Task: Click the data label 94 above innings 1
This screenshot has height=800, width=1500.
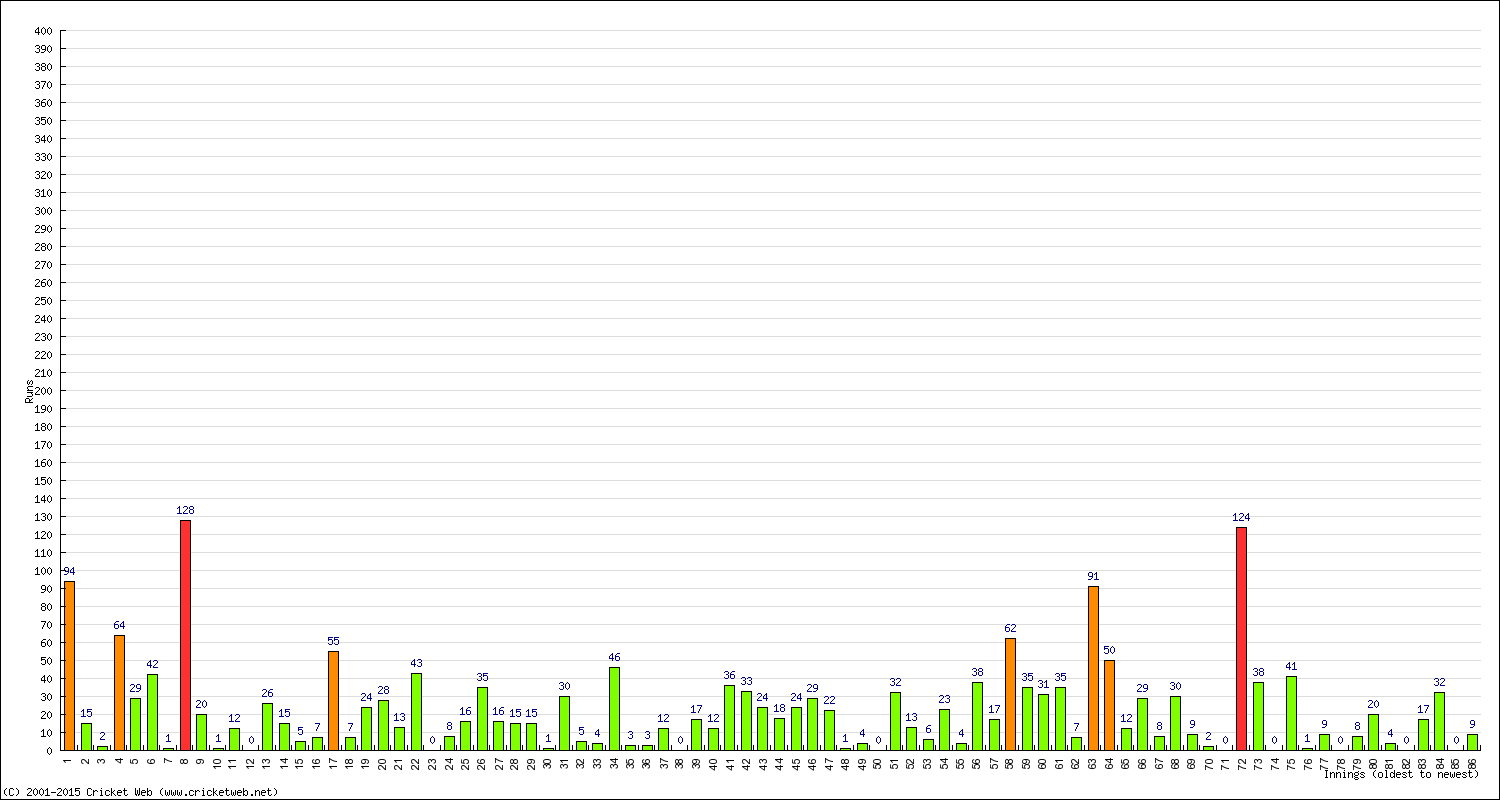Action: [69, 571]
